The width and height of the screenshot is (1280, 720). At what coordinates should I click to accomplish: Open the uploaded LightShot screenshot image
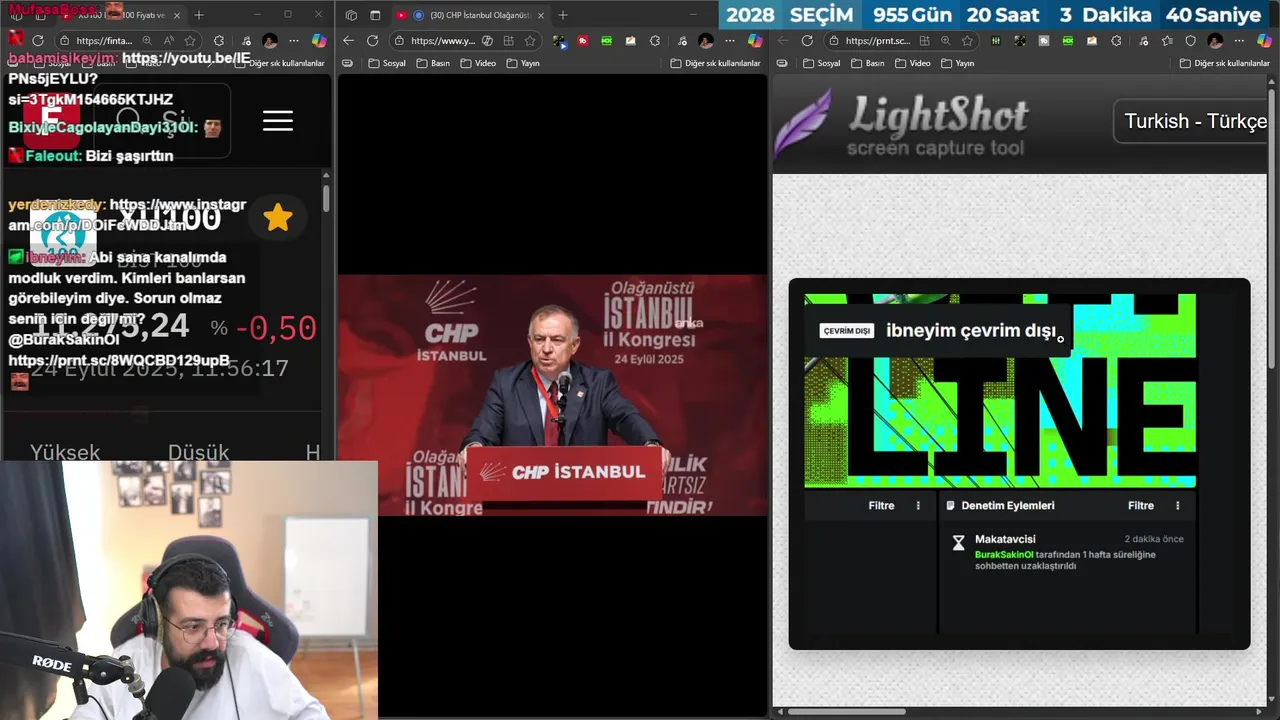1019,464
